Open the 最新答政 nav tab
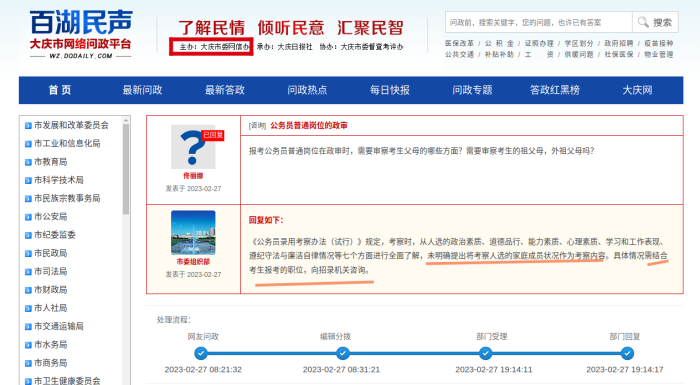This screenshot has width=700, height=385. (x=225, y=90)
